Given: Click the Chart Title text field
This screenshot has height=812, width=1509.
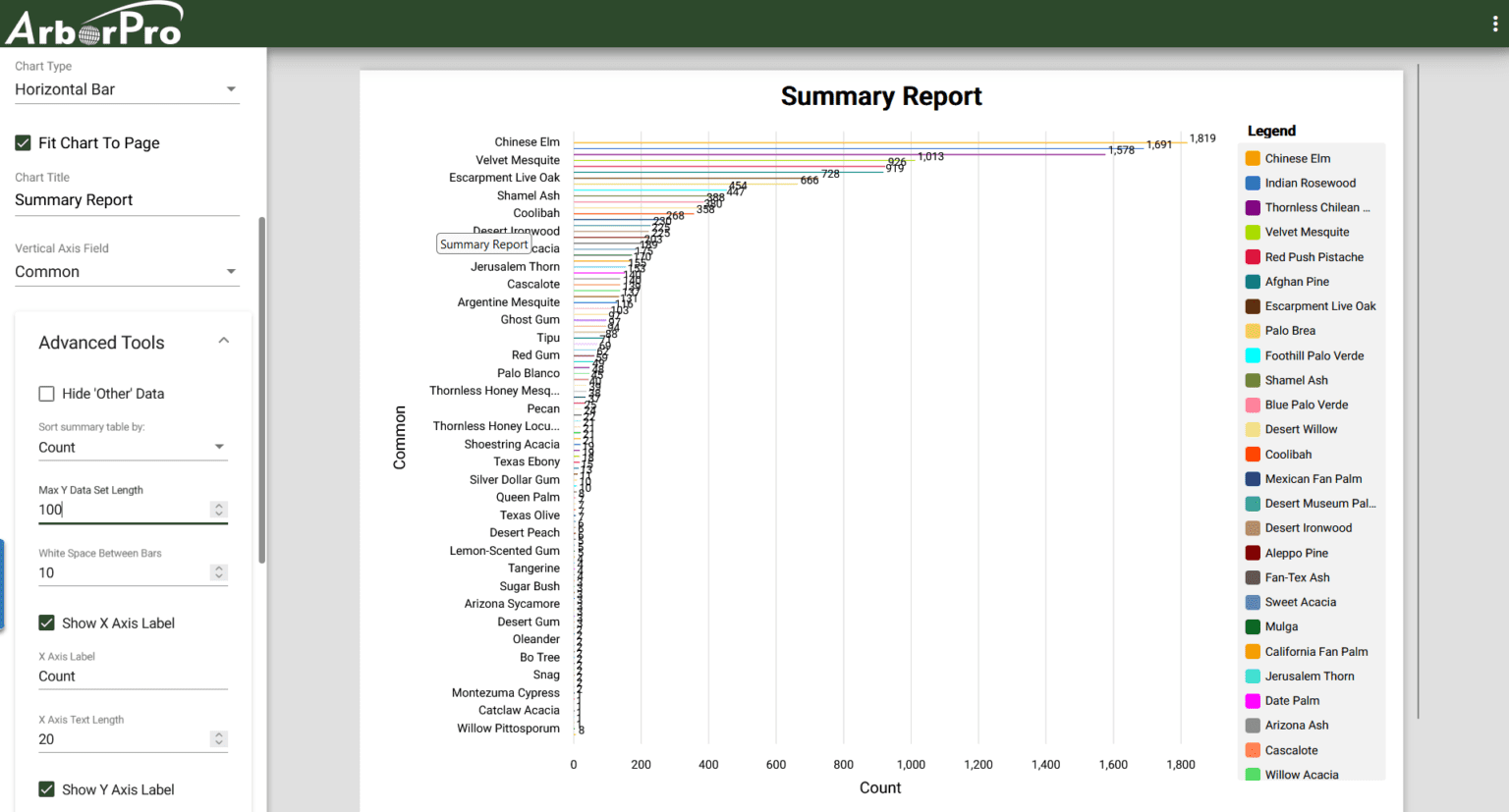Looking at the screenshot, I should [127, 200].
